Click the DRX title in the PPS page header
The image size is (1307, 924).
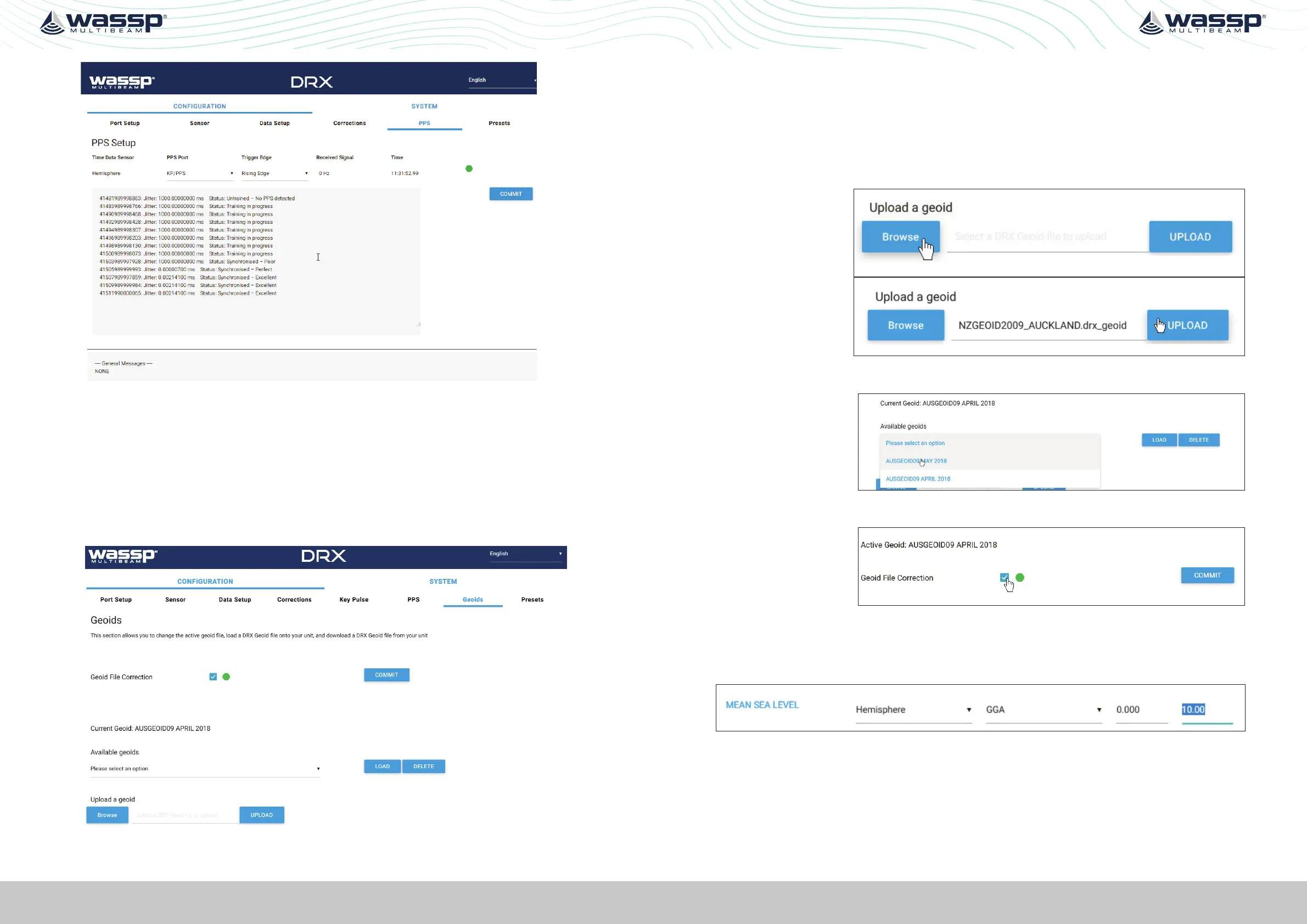(x=311, y=82)
